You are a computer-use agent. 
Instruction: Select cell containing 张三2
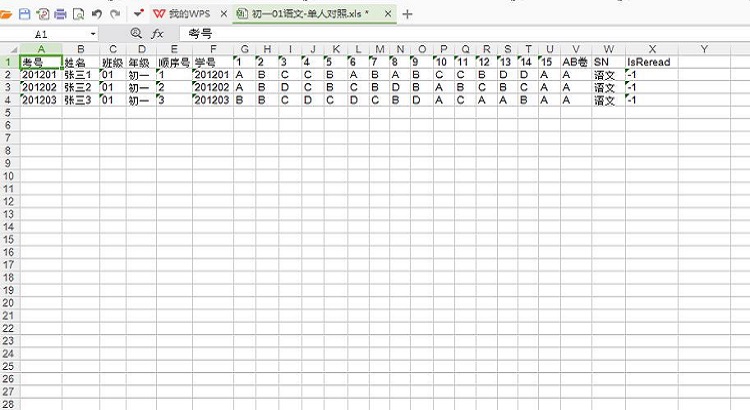[x=80, y=87]
